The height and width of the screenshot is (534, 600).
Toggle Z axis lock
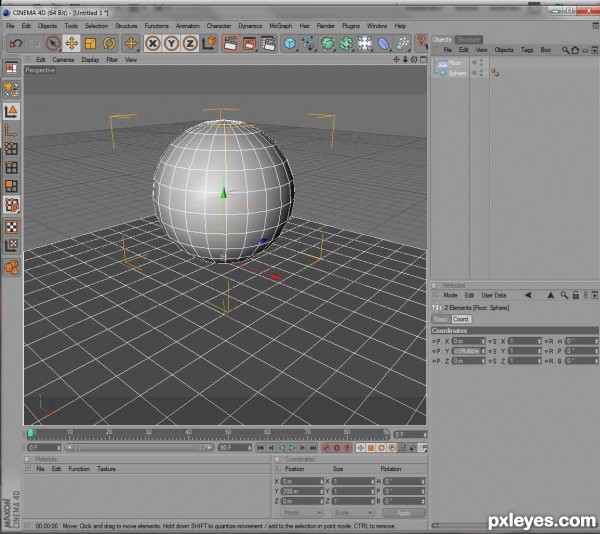[x=190, y=44]
